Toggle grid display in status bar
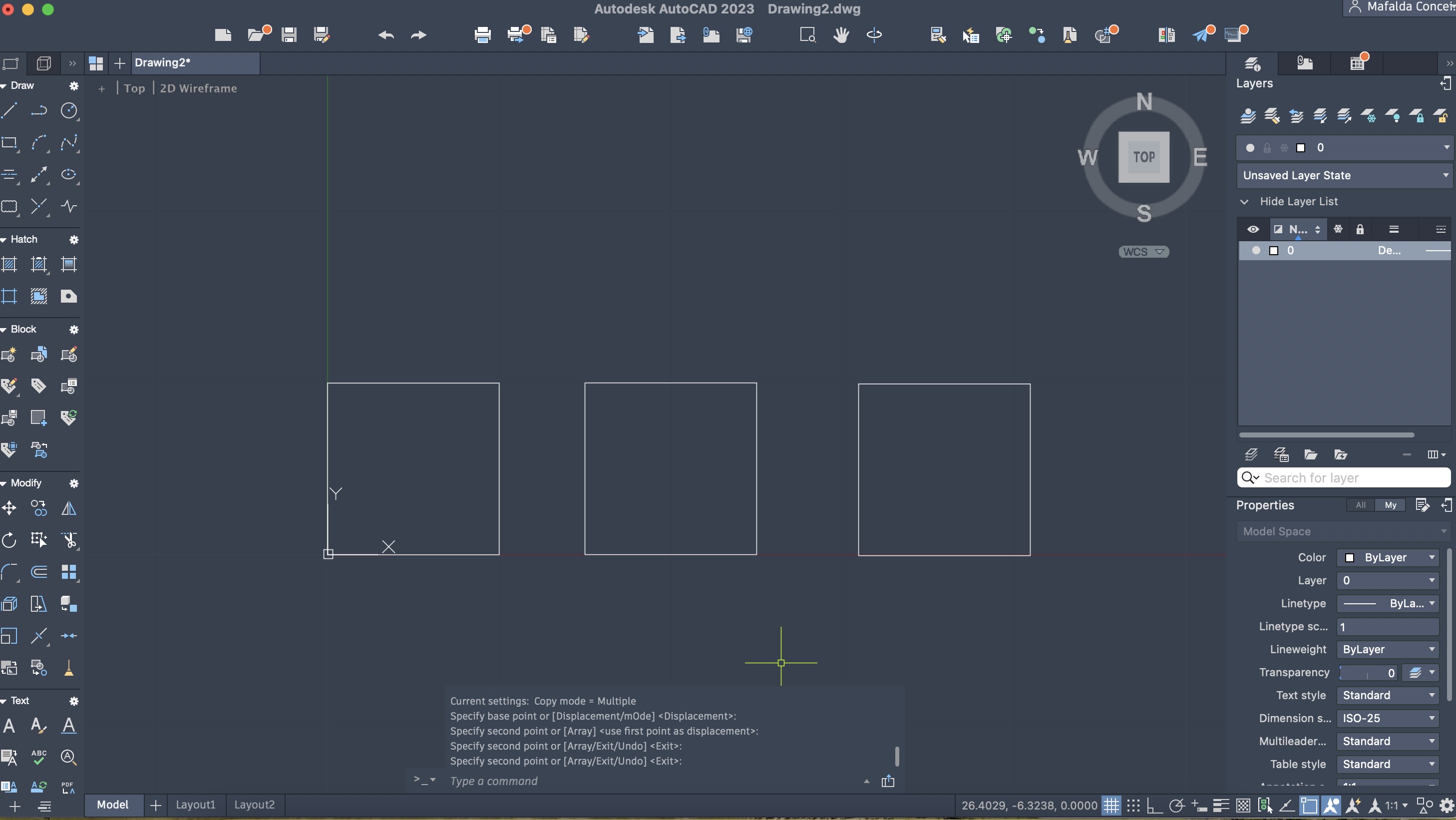 click(x=1111, y=806)
